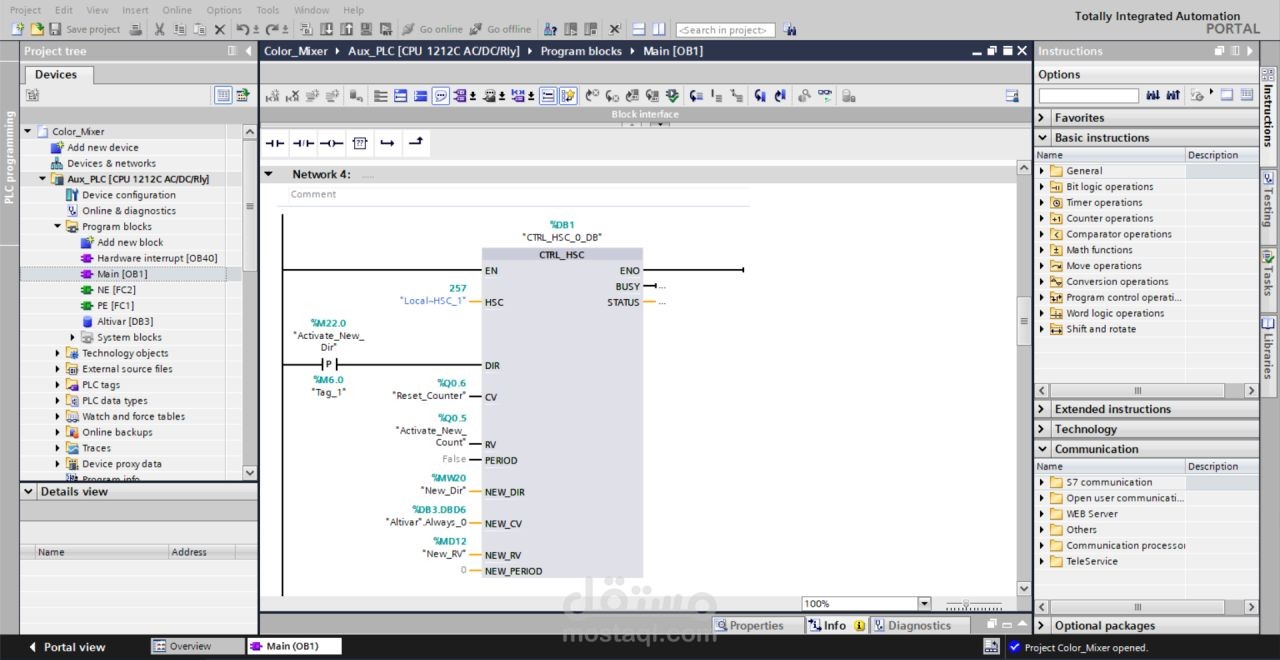Viewport: 1280px width, 660px height.
Task: Click split editor space horizontally icon
Action: (x=640, y=29)
